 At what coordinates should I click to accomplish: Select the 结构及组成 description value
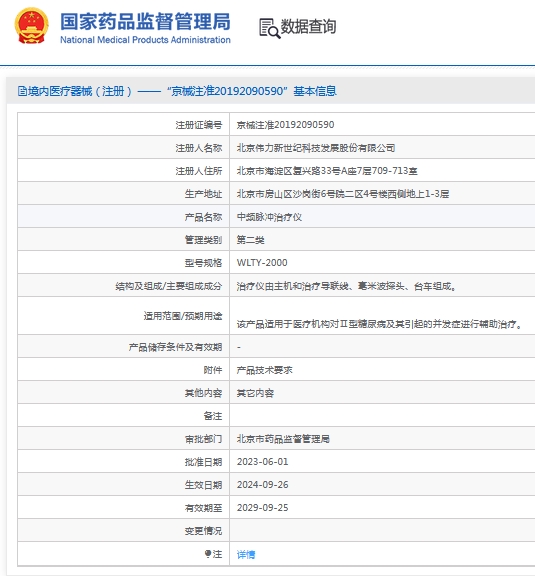click(x=347, y=286)
